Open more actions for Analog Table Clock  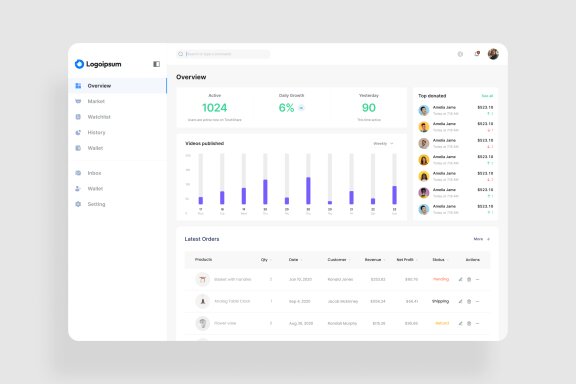478,301
